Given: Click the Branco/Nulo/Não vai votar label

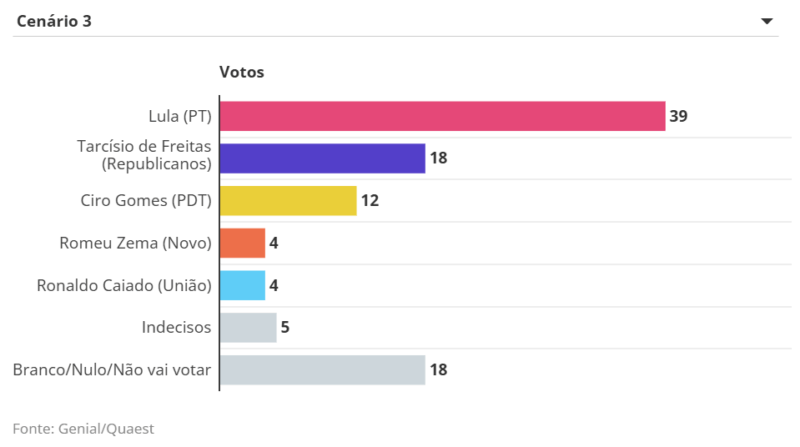Looking at the screenshot, I should click(112, 370).
